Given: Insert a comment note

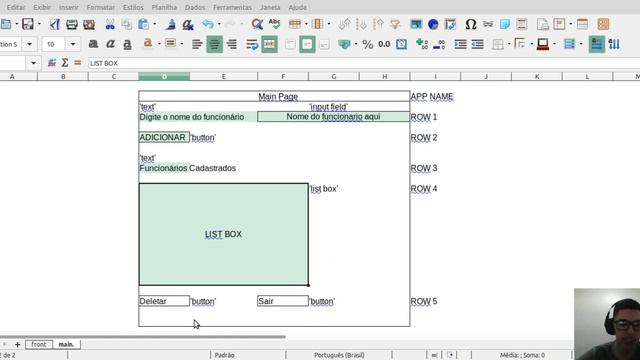Looking at the screenshot, I should (505, 24).
